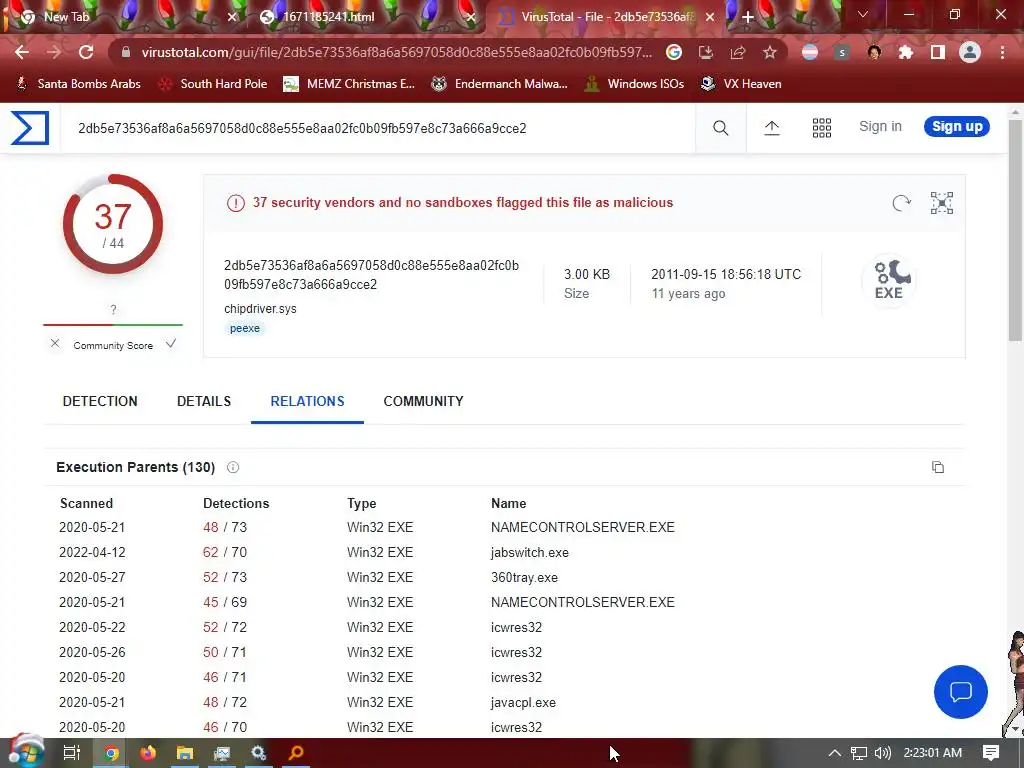Viewport: 1024px width, 768px height.
Task: Click the VirusTotal logo icon
Action: pyautogui.click(x=30, y=127)
